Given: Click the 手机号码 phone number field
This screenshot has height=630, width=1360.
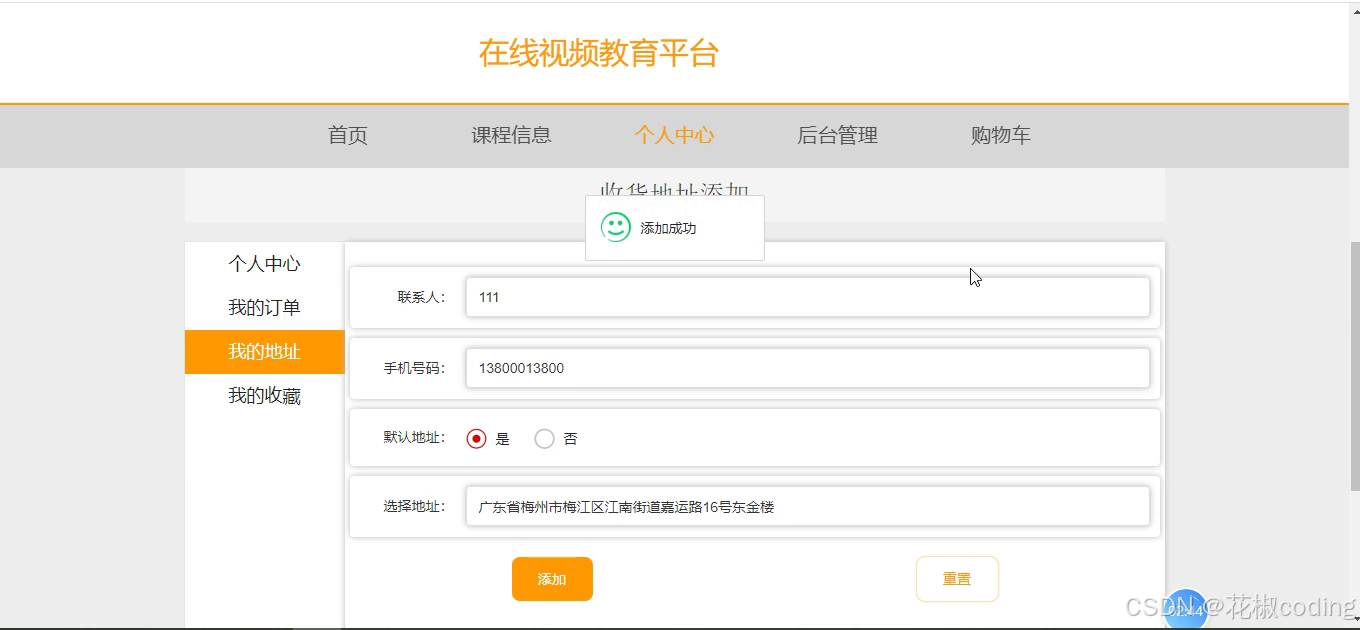Looking at the screenshot, I should pos(808,367).
